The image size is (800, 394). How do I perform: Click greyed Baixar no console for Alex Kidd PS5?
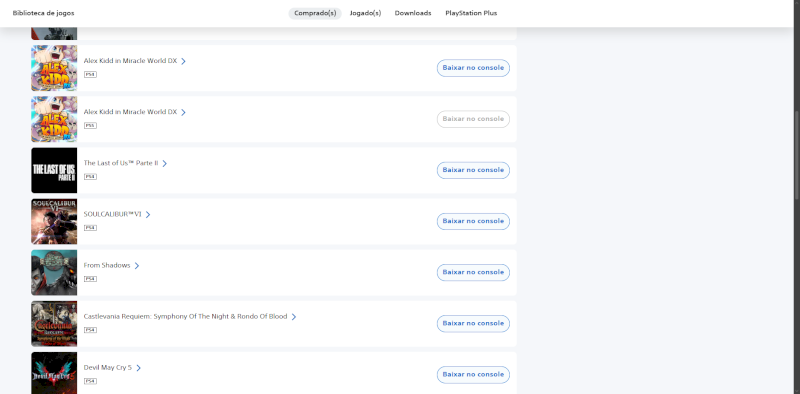click(x=473, y=119)
